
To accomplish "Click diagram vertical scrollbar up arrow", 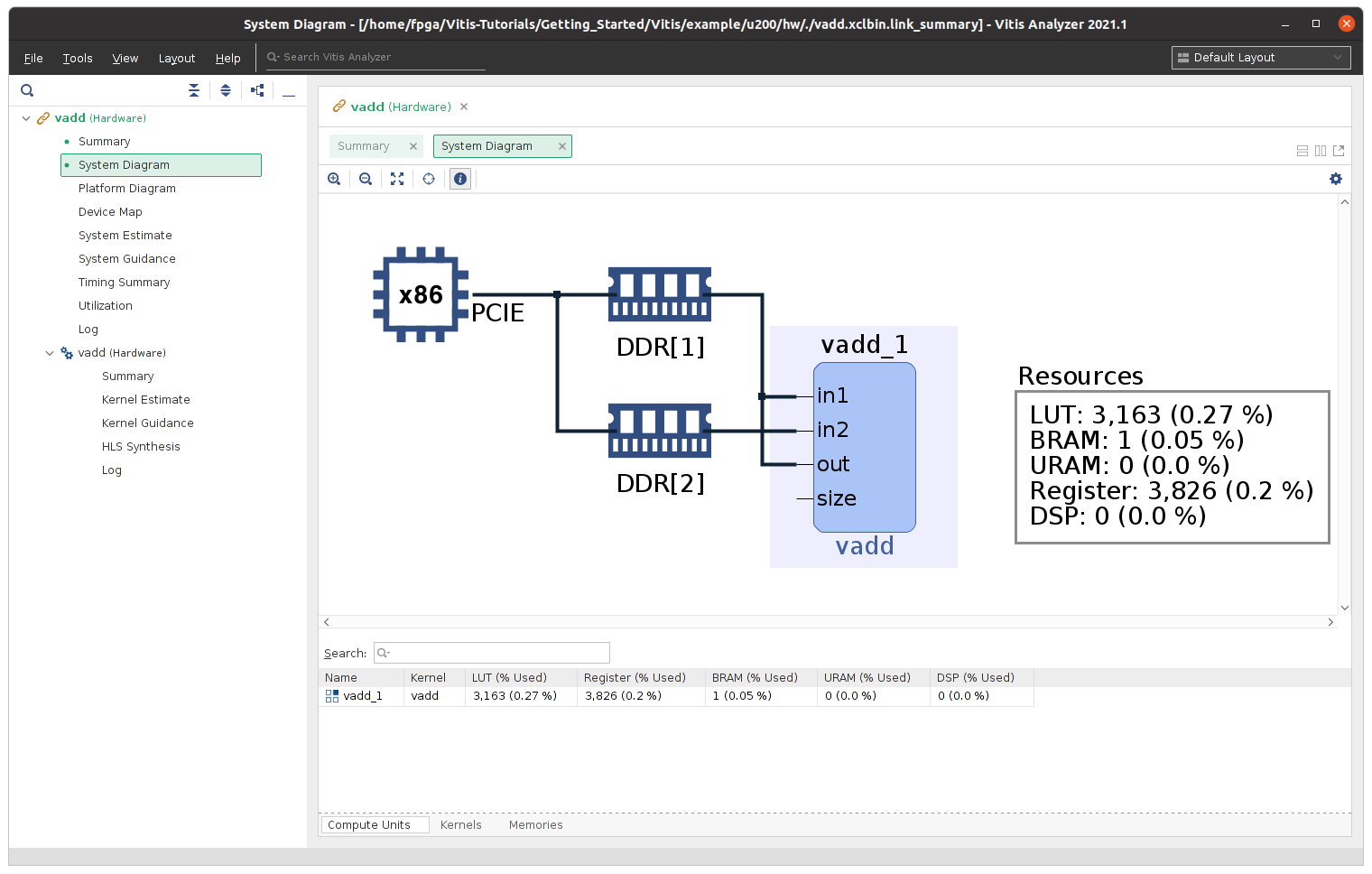I will point(1344,202).
